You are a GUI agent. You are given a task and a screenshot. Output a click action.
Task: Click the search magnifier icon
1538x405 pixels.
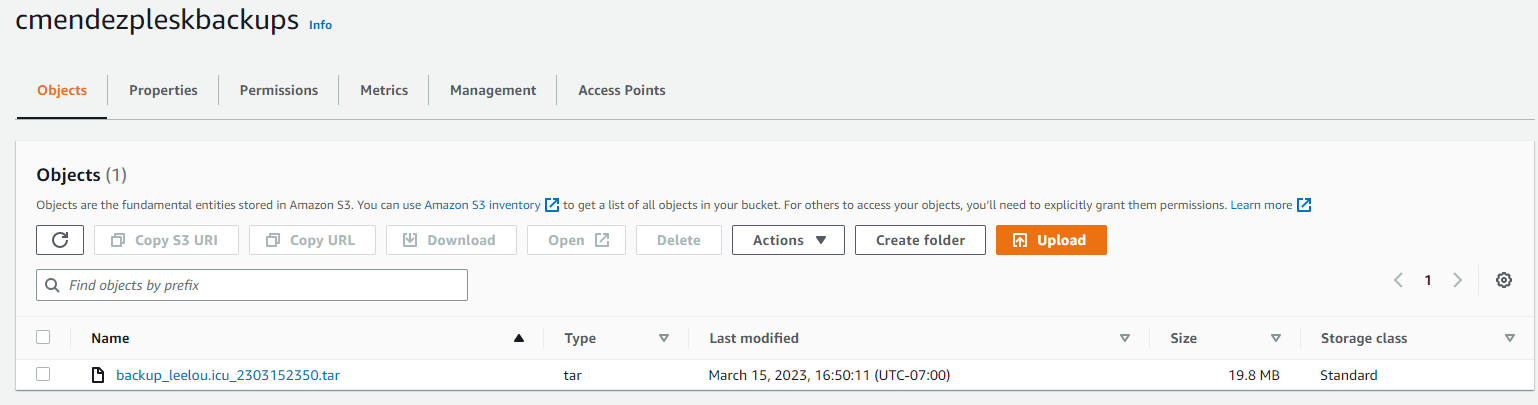coord(52,285)
